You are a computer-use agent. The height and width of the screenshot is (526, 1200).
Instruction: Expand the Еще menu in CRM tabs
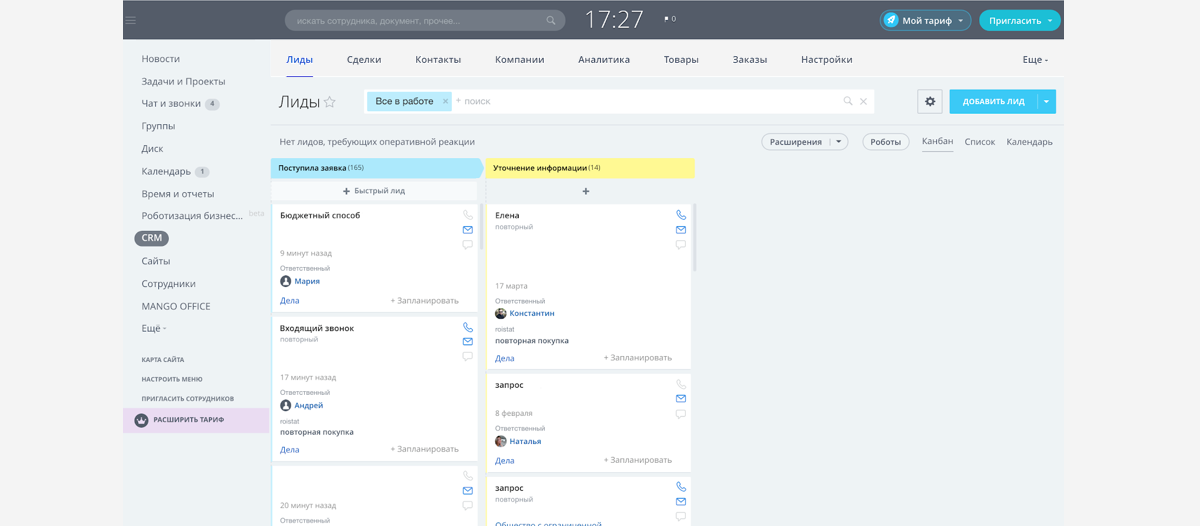pos(1035,60)
